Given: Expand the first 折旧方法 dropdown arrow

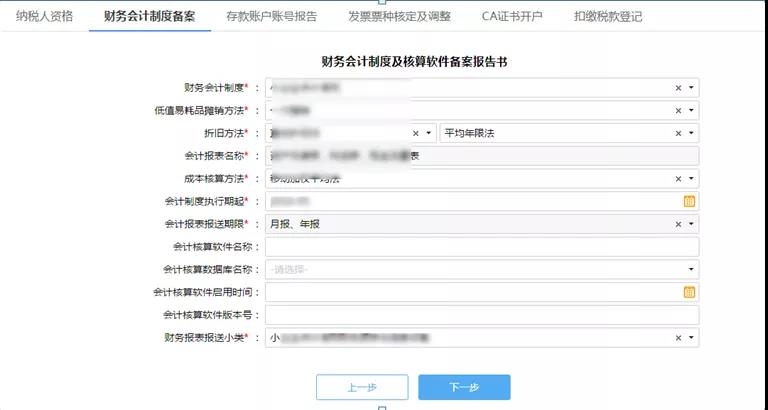Looking at the screenshot, I should point(428,133).
